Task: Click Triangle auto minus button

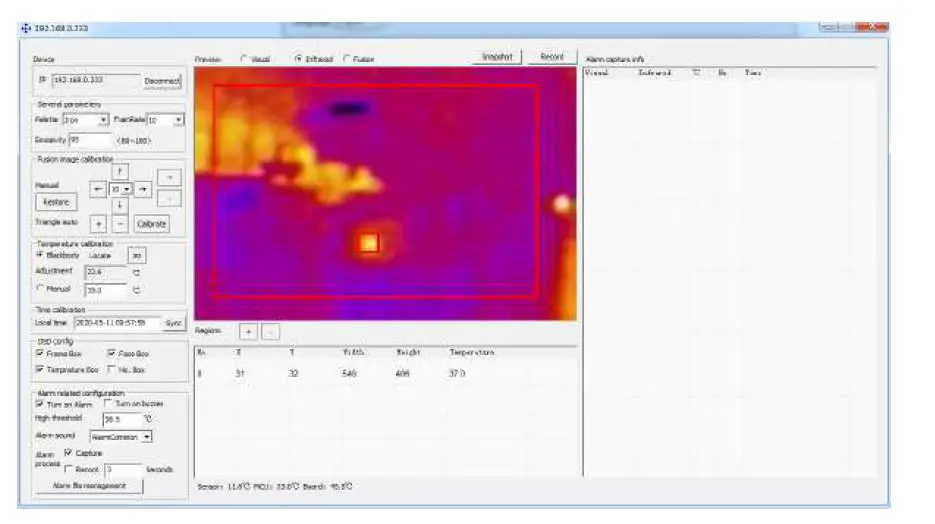Action: [120, 224]
